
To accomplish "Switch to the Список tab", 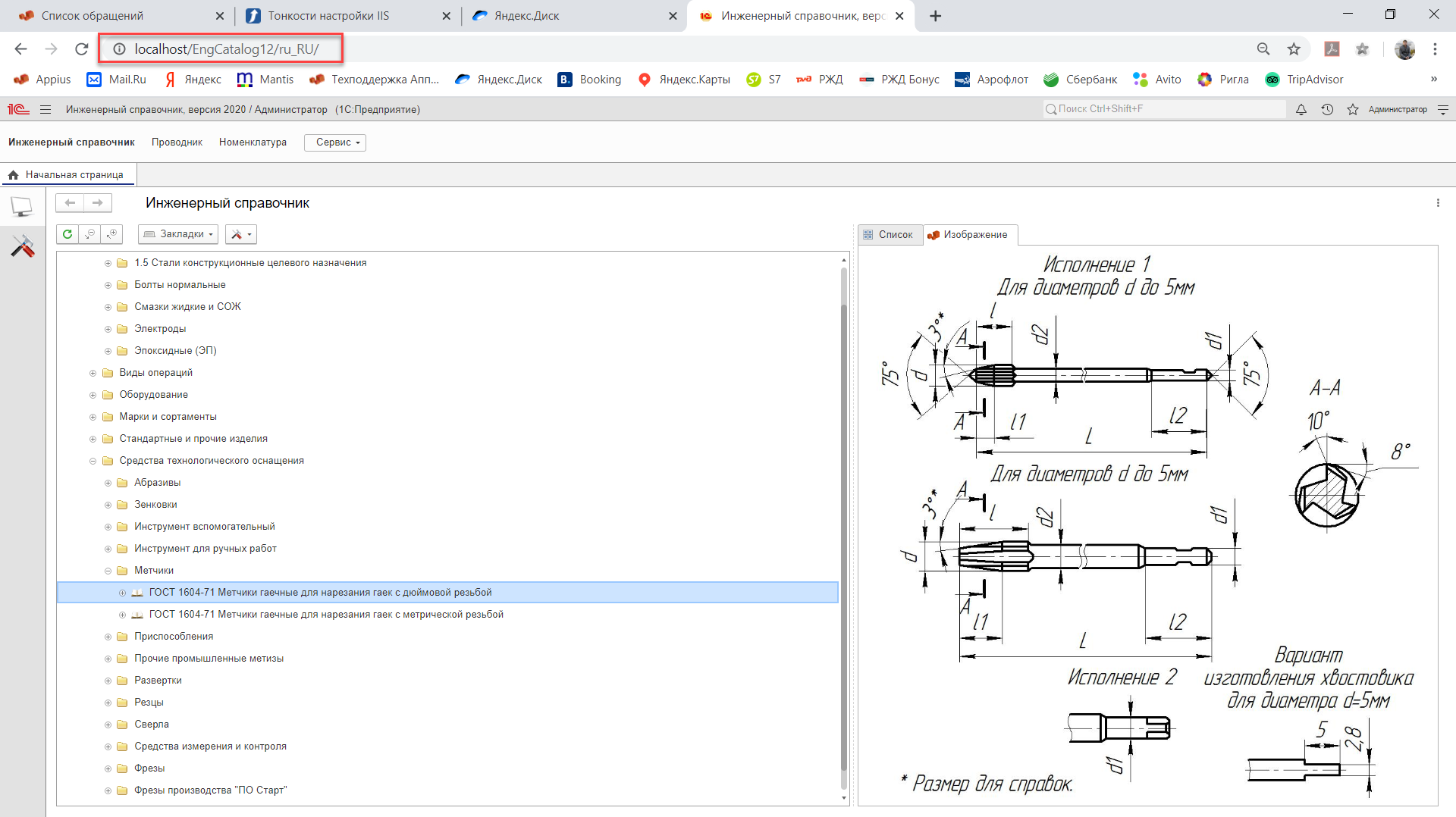I will [x=890, y=235].
